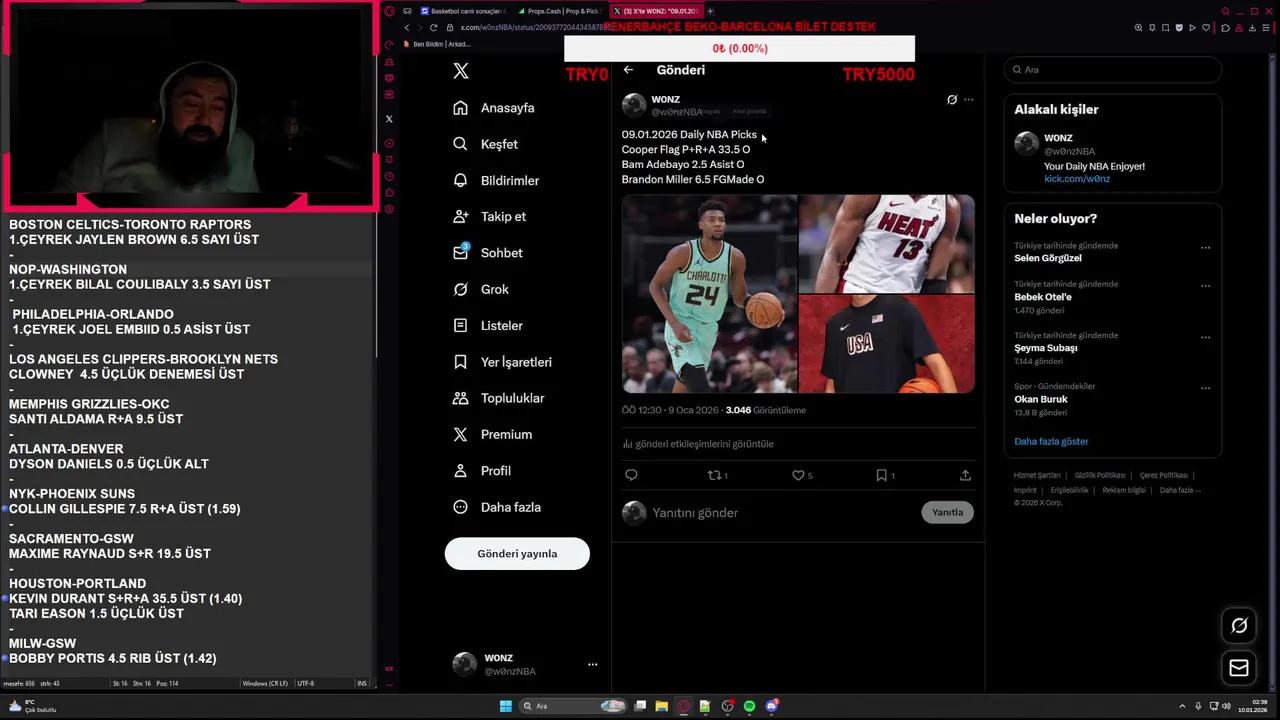Open Yer İşaretleri bookmarks
1280x720 pixels.
502,362
